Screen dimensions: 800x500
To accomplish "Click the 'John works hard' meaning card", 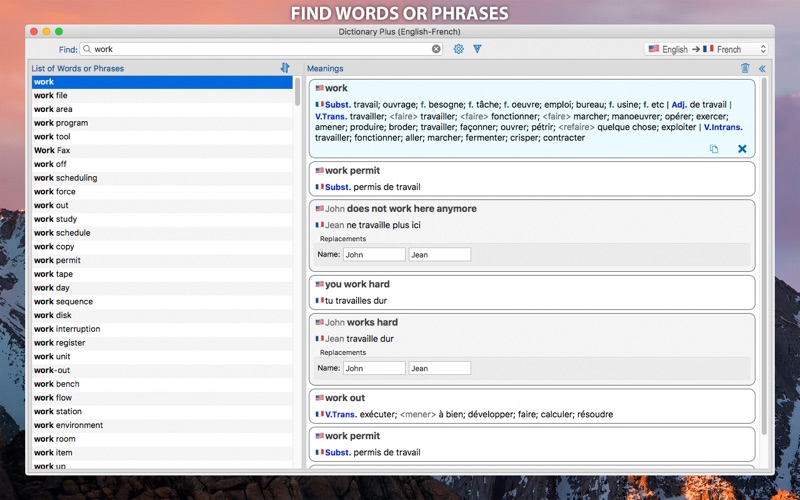I will click(532, 349).
